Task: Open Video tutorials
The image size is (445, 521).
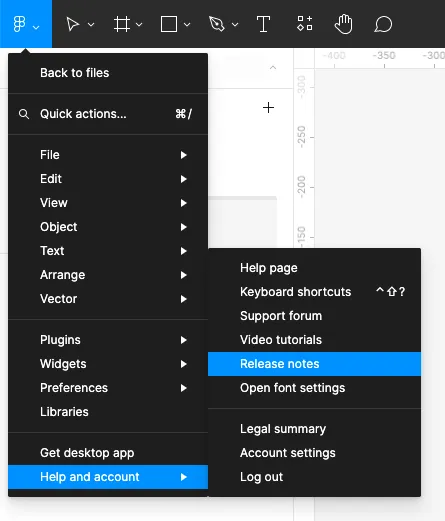Action: pos(314,340)
